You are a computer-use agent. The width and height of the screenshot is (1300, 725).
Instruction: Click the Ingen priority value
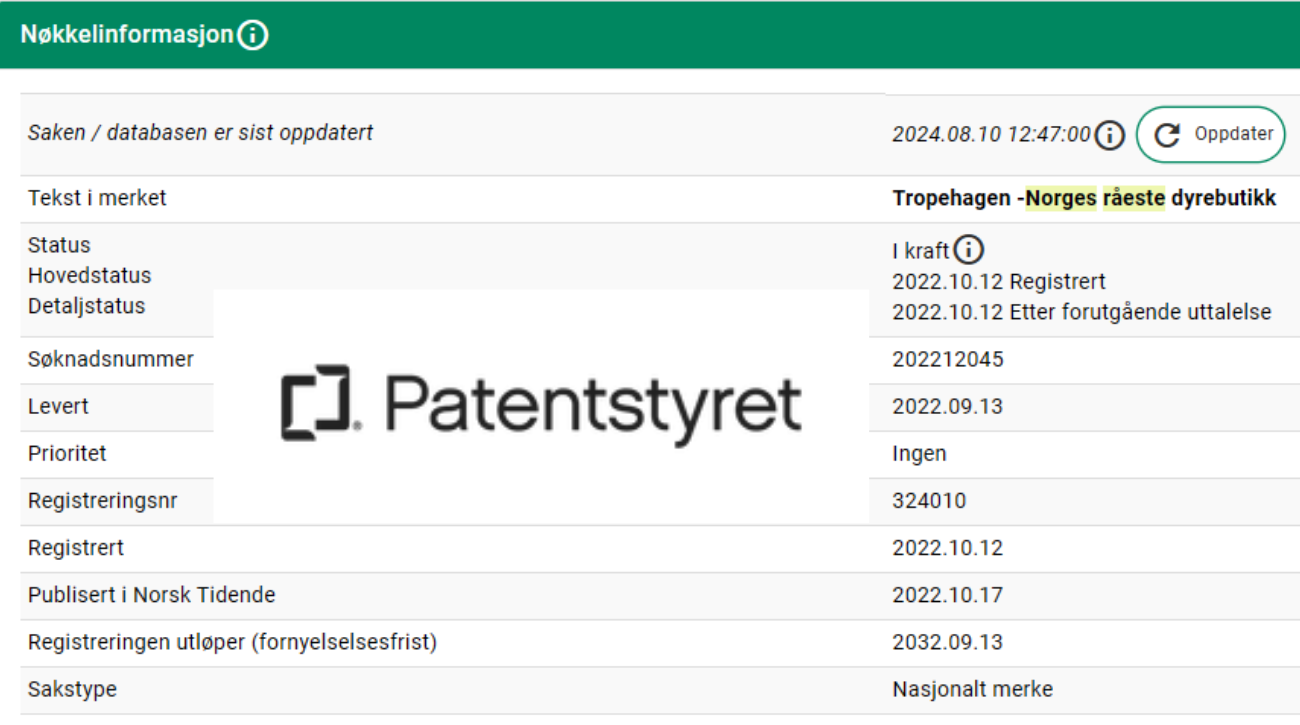(919, 453)
